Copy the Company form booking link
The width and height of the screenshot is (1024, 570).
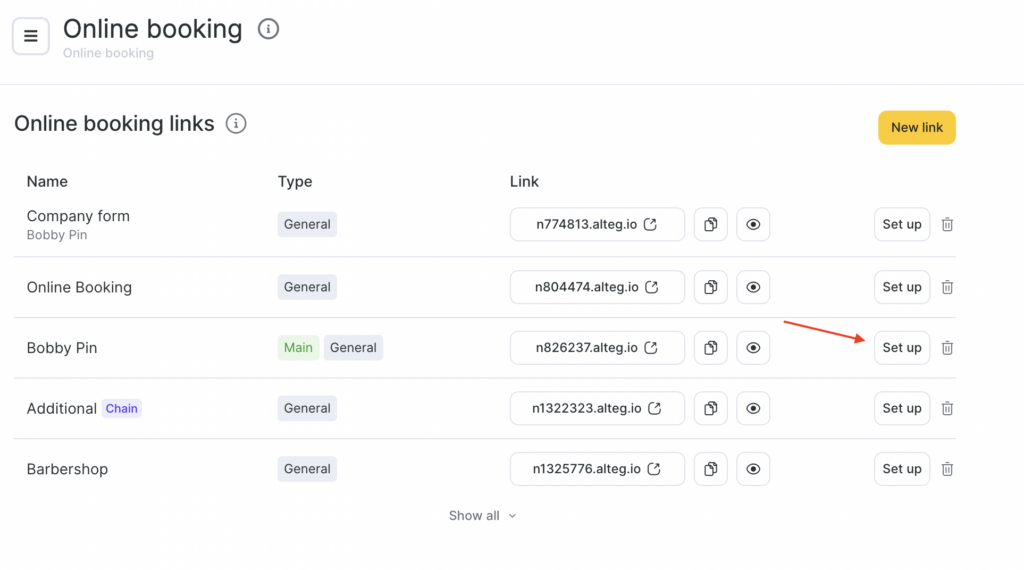point(710,225)
